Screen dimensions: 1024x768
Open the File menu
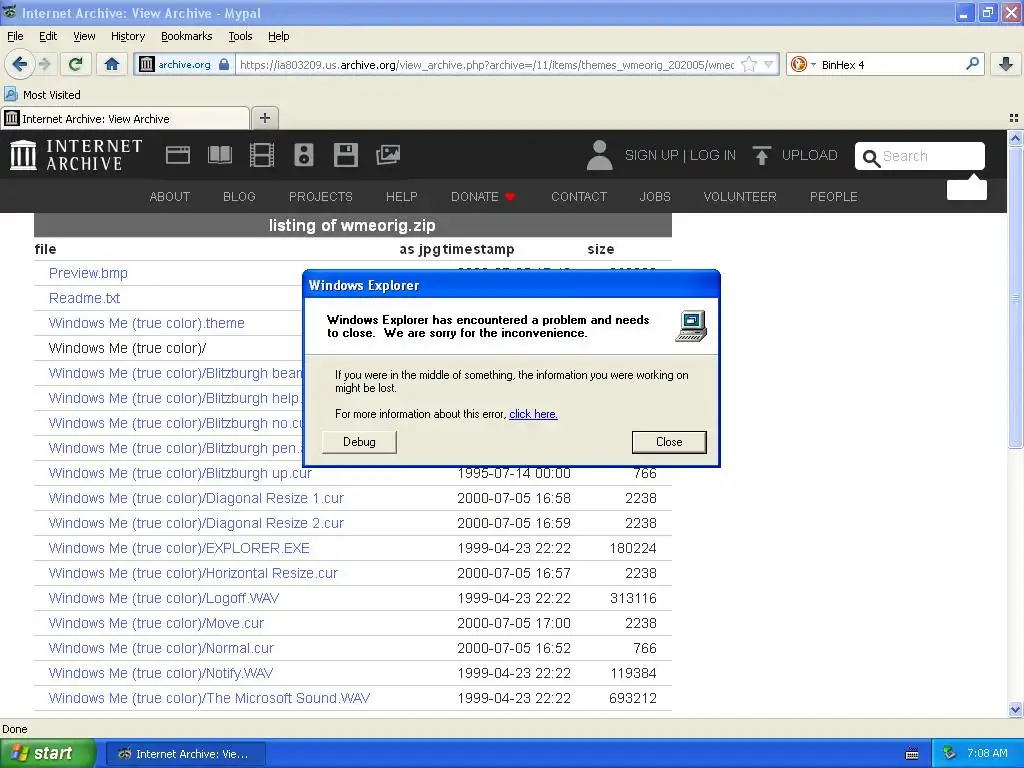[15, 36]
